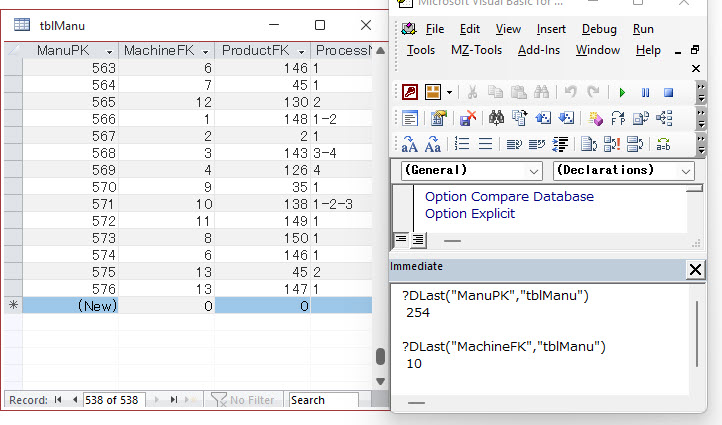
Task: Switch to Full Module View button
Action: (419, 239)
